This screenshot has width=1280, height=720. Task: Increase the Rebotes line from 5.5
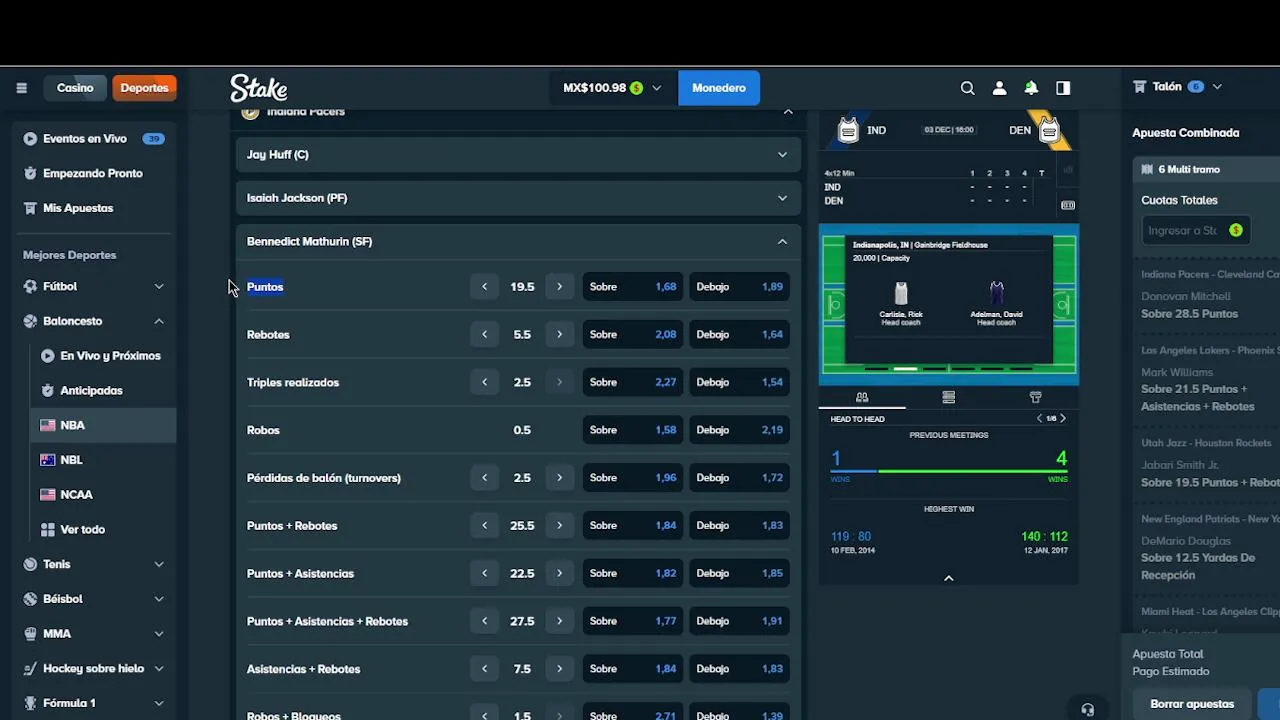(x=560, y=335)
